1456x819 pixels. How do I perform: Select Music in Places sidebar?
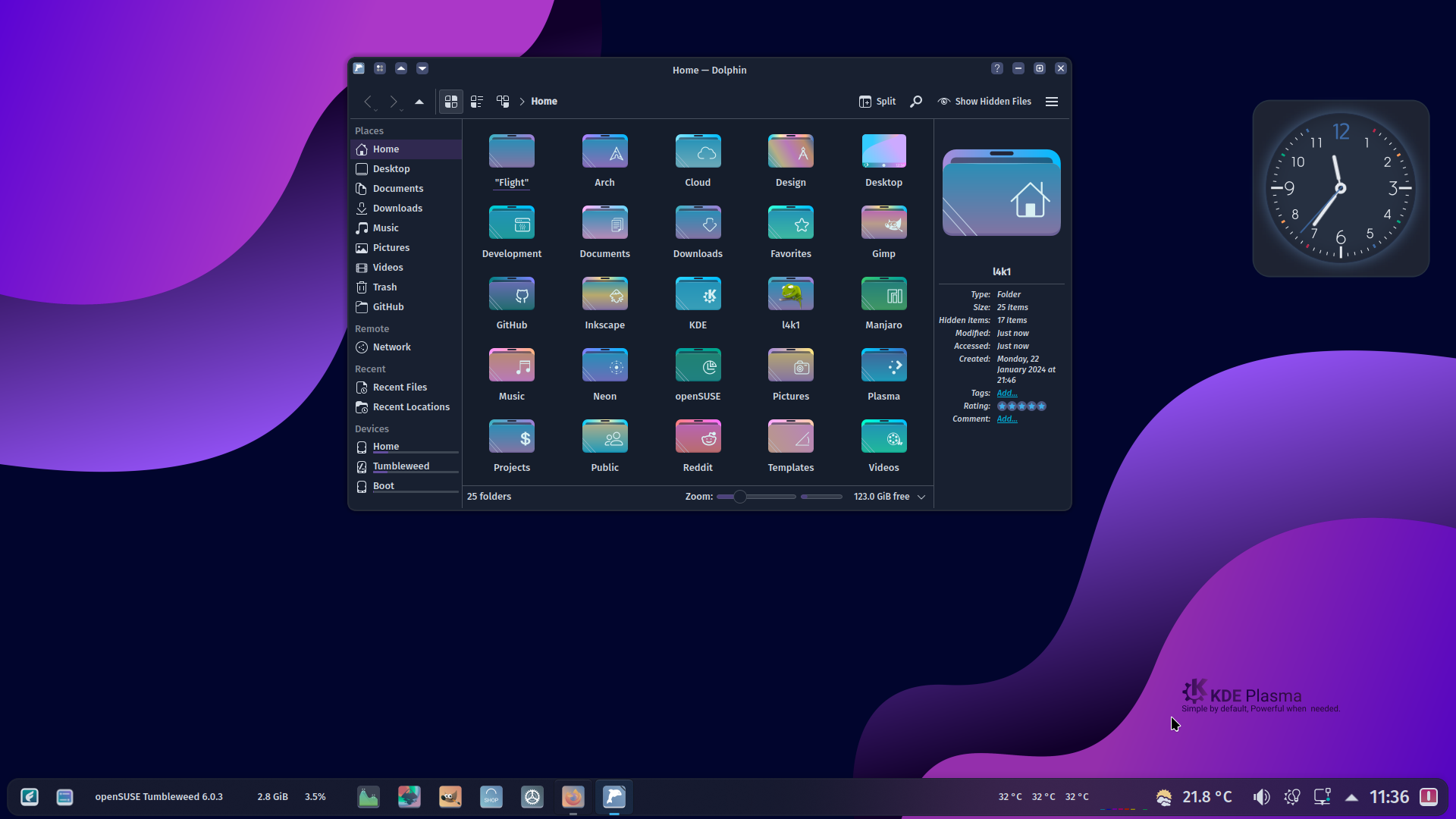point(406,228)
